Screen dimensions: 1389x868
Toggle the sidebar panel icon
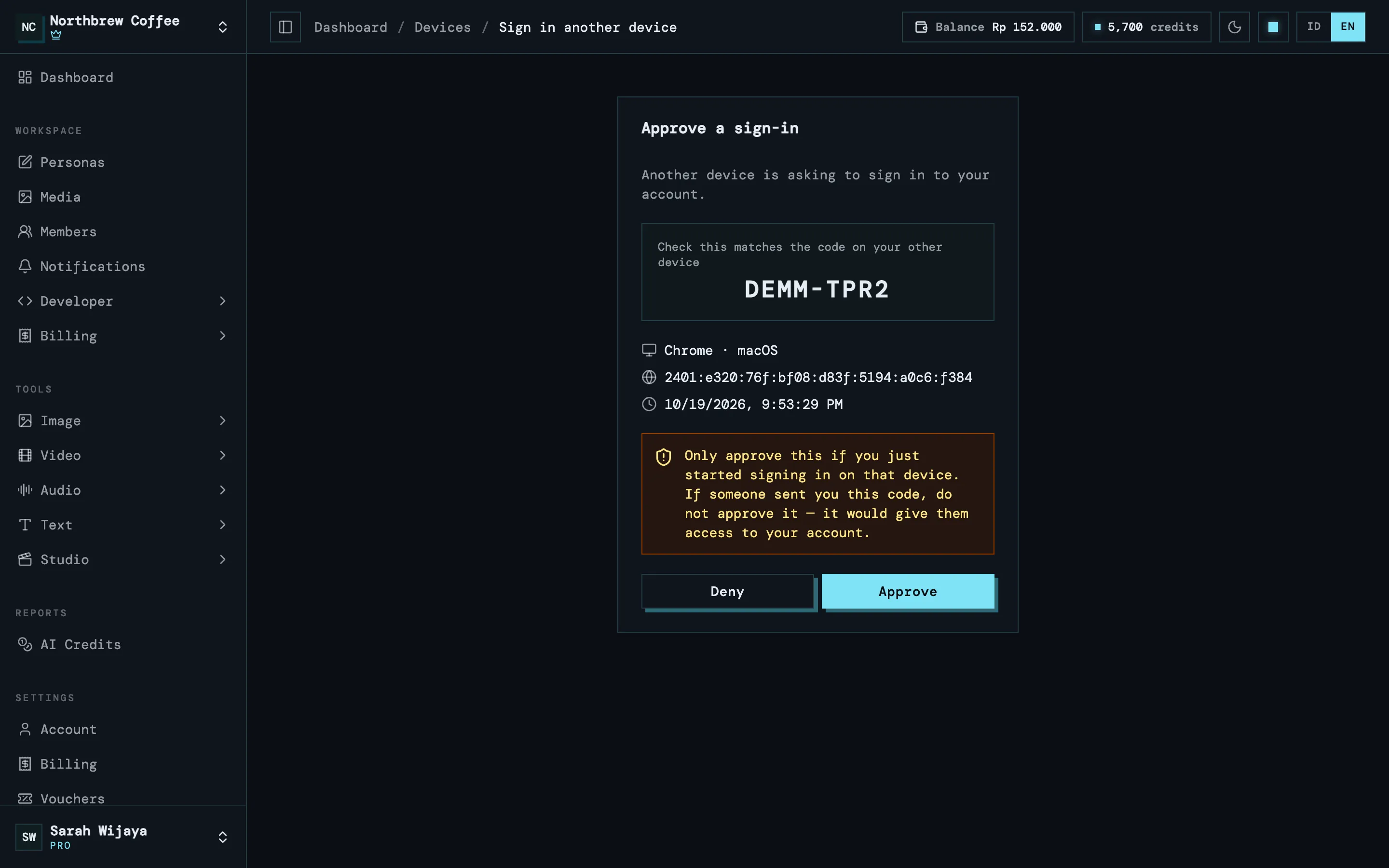tap(285, 27)
